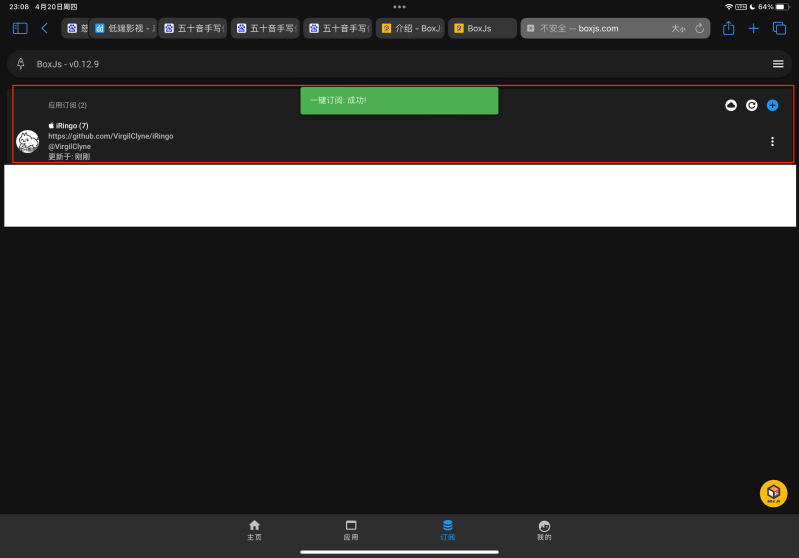
Task: Switch to the BoxJs browser tab
Action: 482,28
